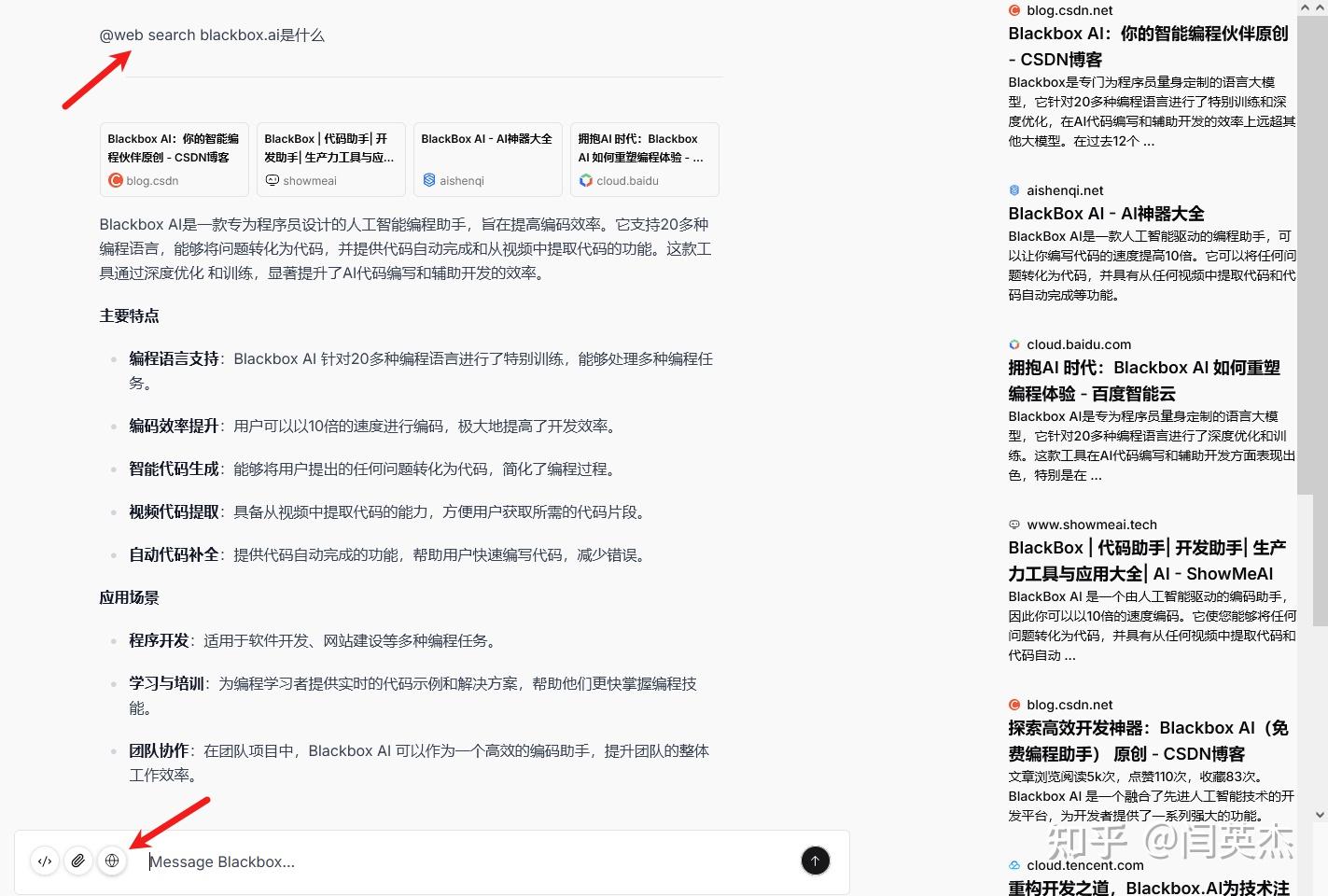Click snippet starting 文章浏览阅读5k次
Viewport: 1328px width, 896px height.
click(x=1152, y=796)
